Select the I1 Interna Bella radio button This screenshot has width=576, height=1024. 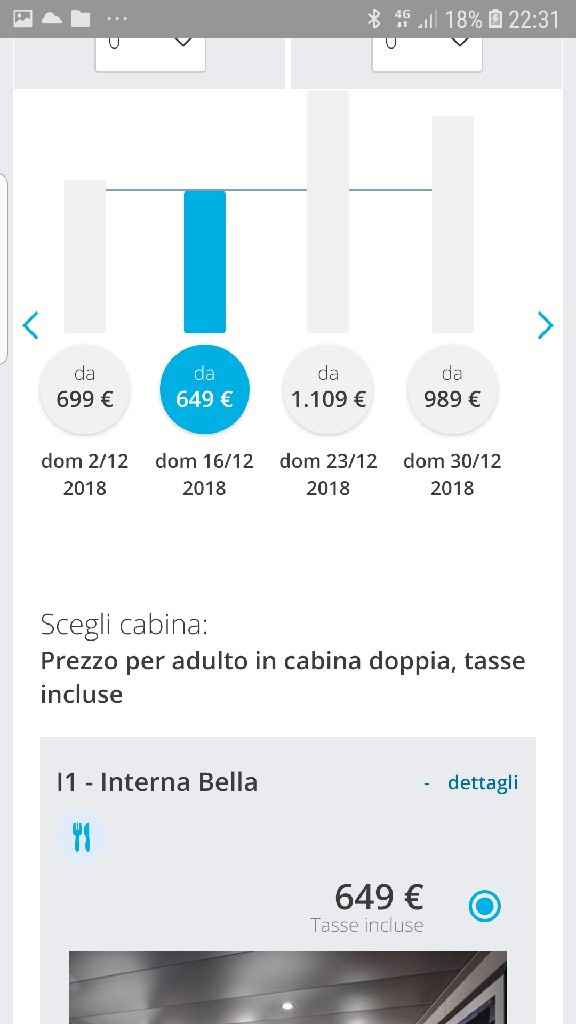[x=484, y=906]
